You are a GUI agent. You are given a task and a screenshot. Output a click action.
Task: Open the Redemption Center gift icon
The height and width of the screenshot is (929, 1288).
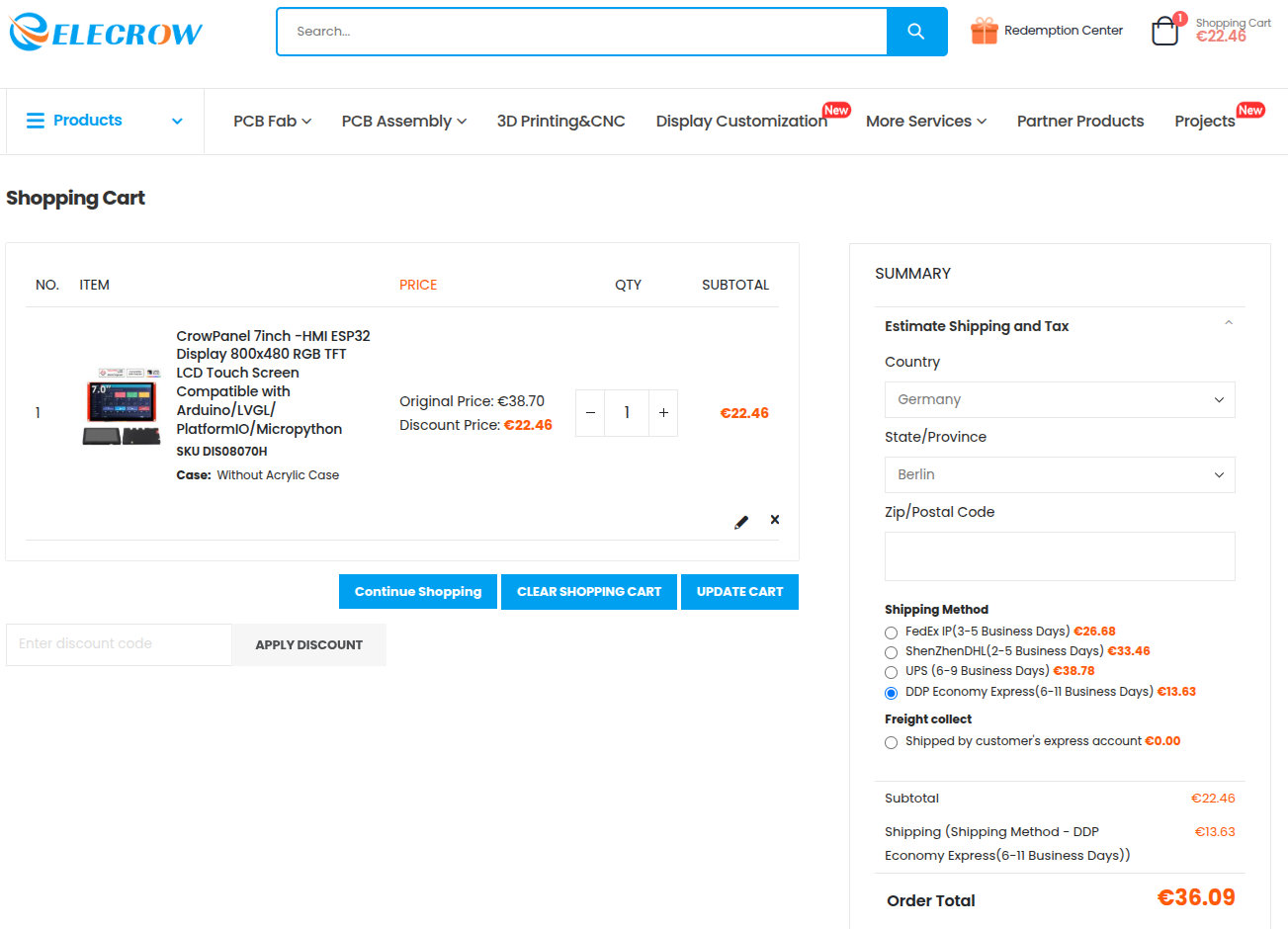point(984,31)
